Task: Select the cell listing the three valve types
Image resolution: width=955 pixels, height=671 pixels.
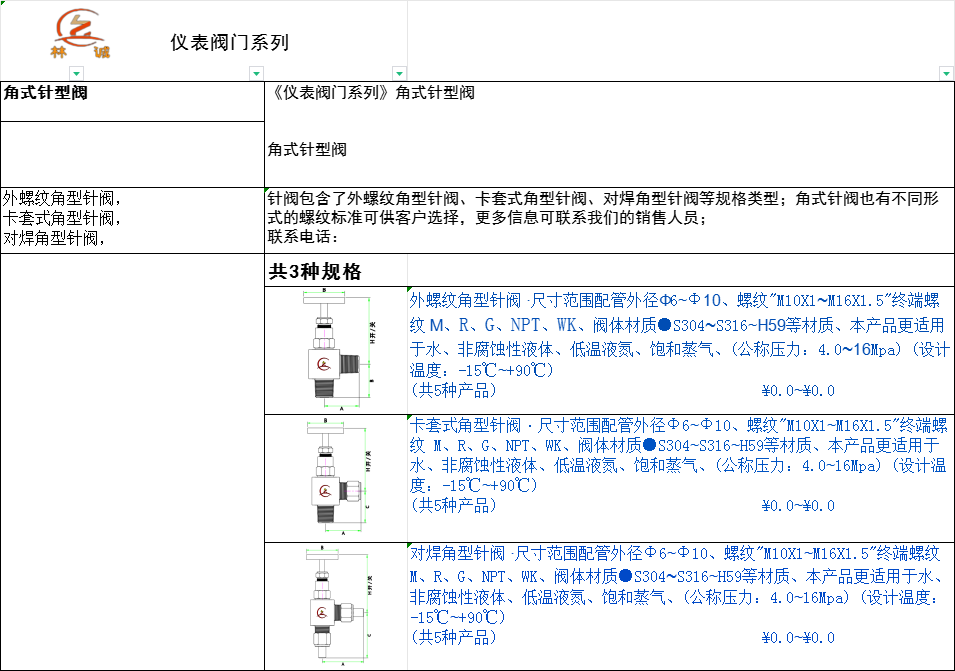Action: [x=132, y=218]
